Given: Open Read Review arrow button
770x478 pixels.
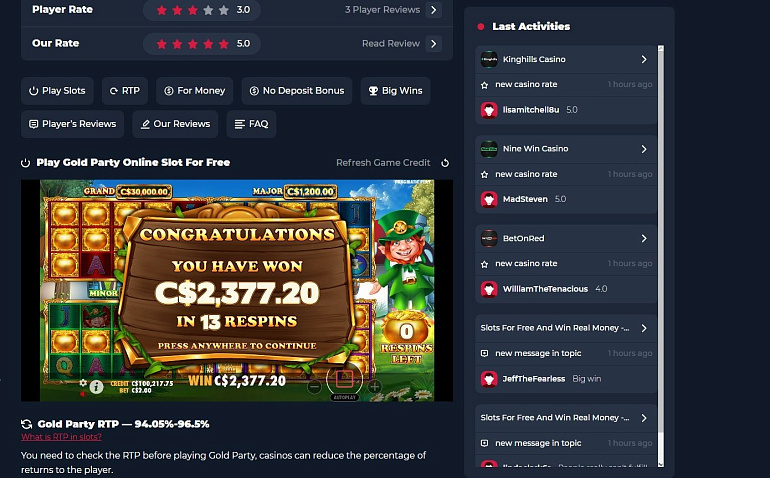Looking at the screenshot, I should pyautogui.click(x=434, y=44).
